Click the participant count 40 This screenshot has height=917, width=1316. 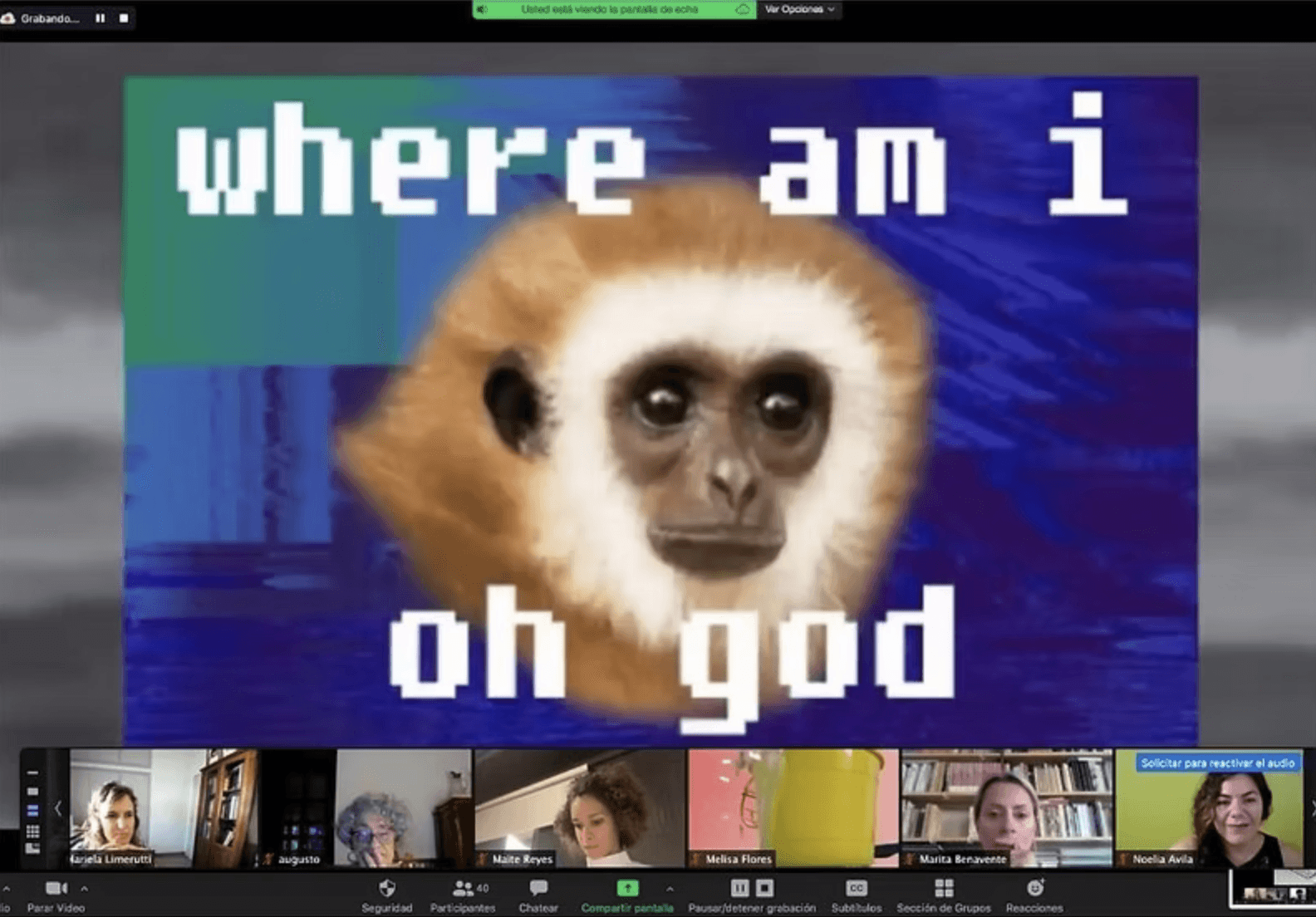(483, 888)
